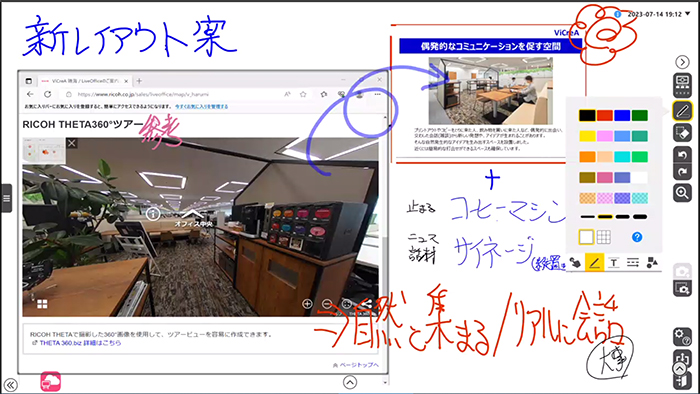Open the left edge pull-out handle

(6, 198)
